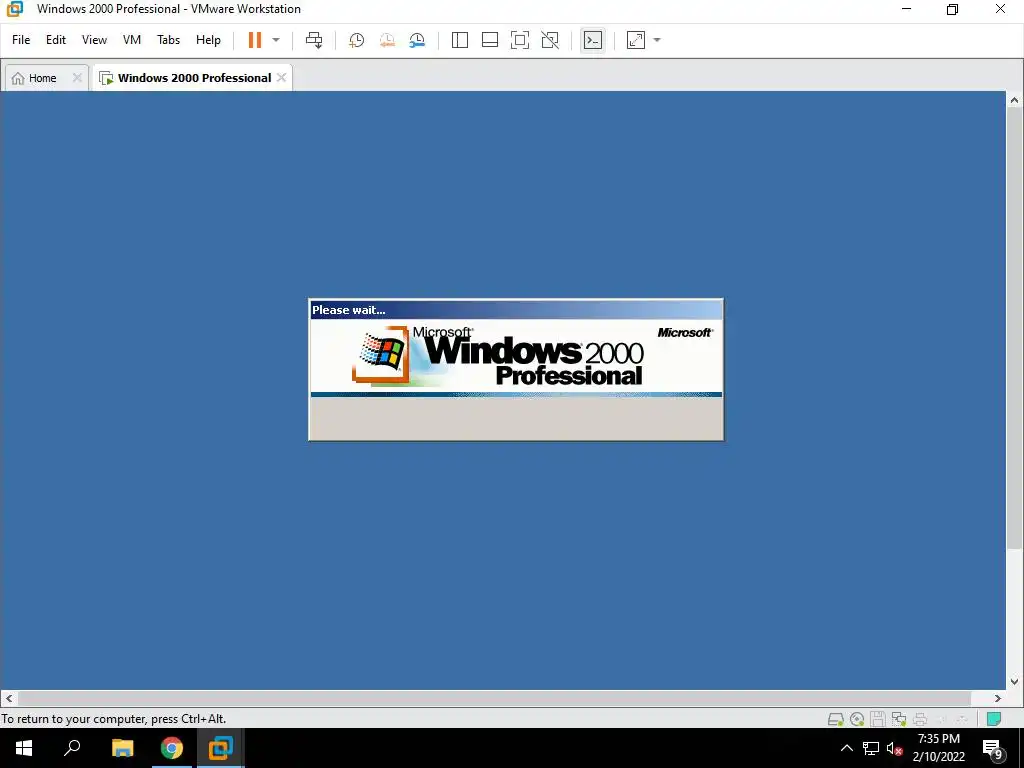
Task: Click the vertical scrollbar down arrow
Action: click(1014, 681)
